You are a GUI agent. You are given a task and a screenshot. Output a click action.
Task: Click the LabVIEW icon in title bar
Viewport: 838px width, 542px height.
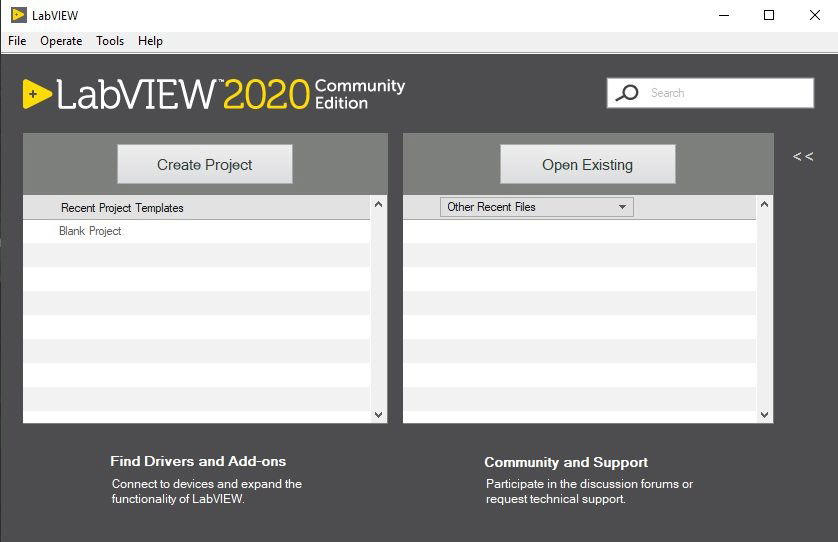click(x=18, y=15)
